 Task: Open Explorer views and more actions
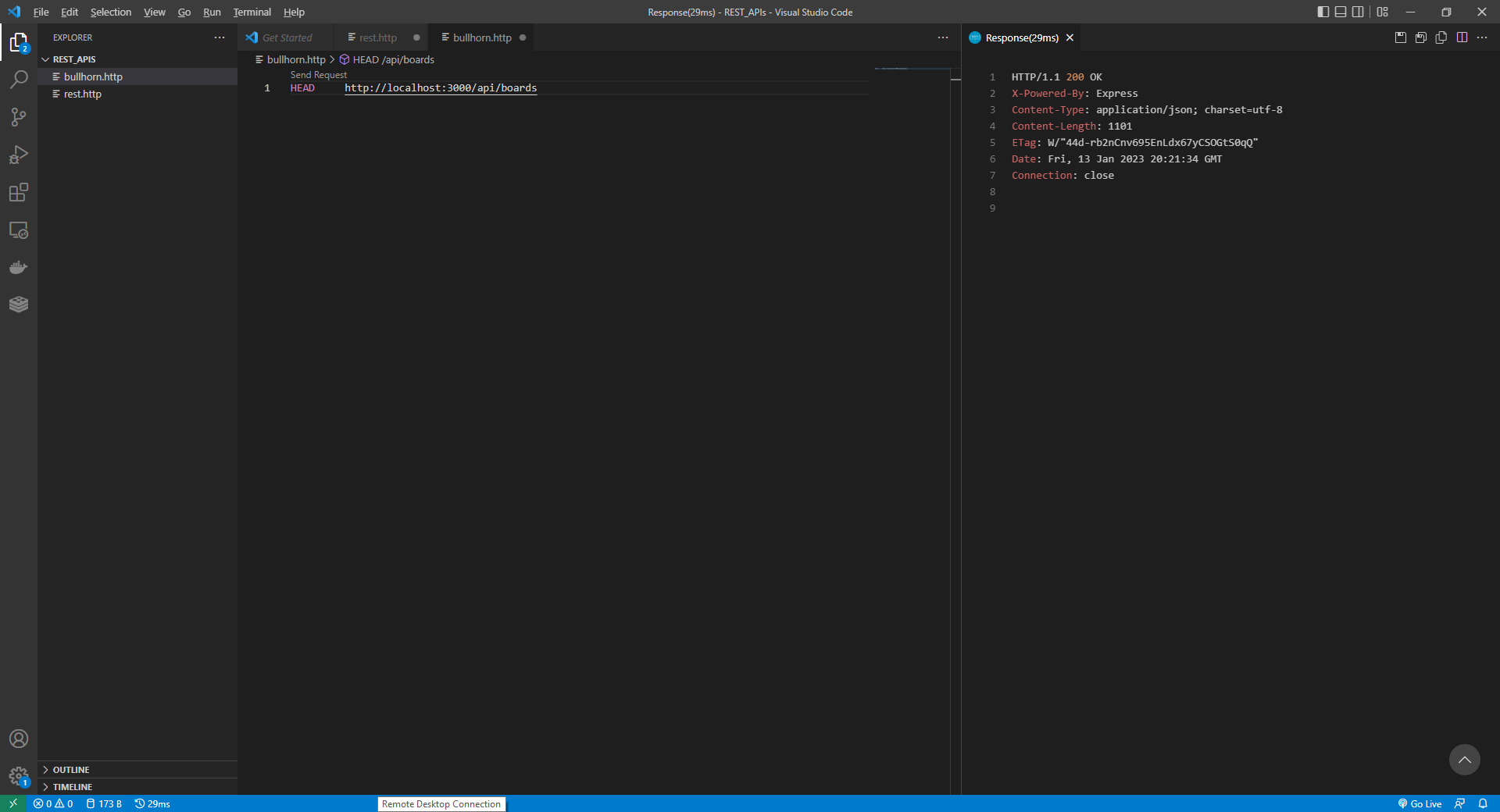tap(220, 37)
